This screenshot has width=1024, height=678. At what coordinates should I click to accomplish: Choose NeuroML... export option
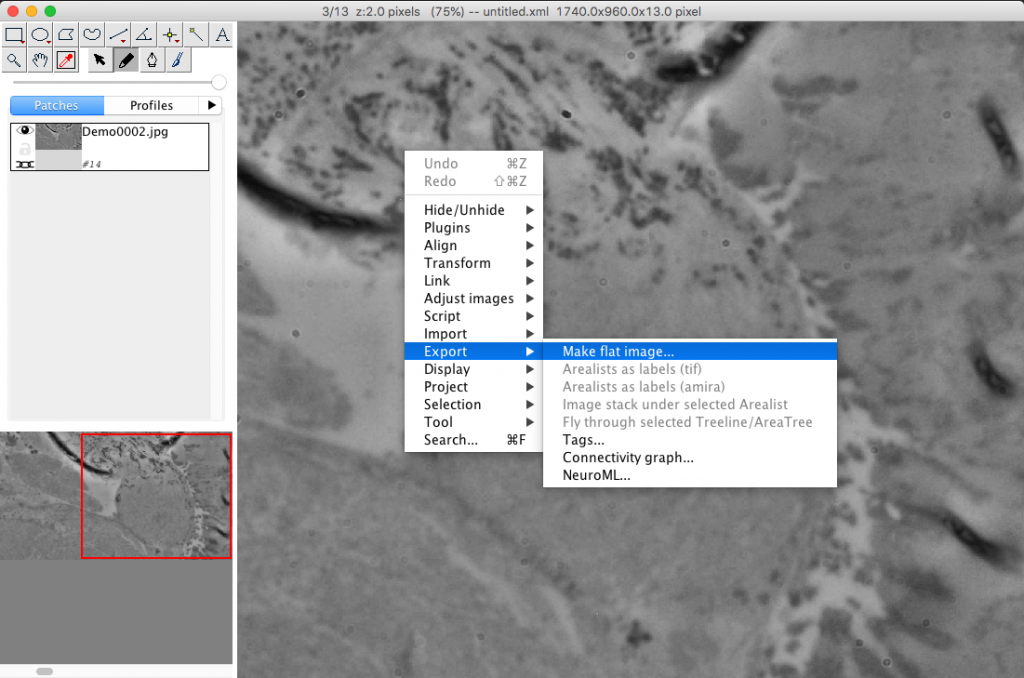click(x=690, y=475)
